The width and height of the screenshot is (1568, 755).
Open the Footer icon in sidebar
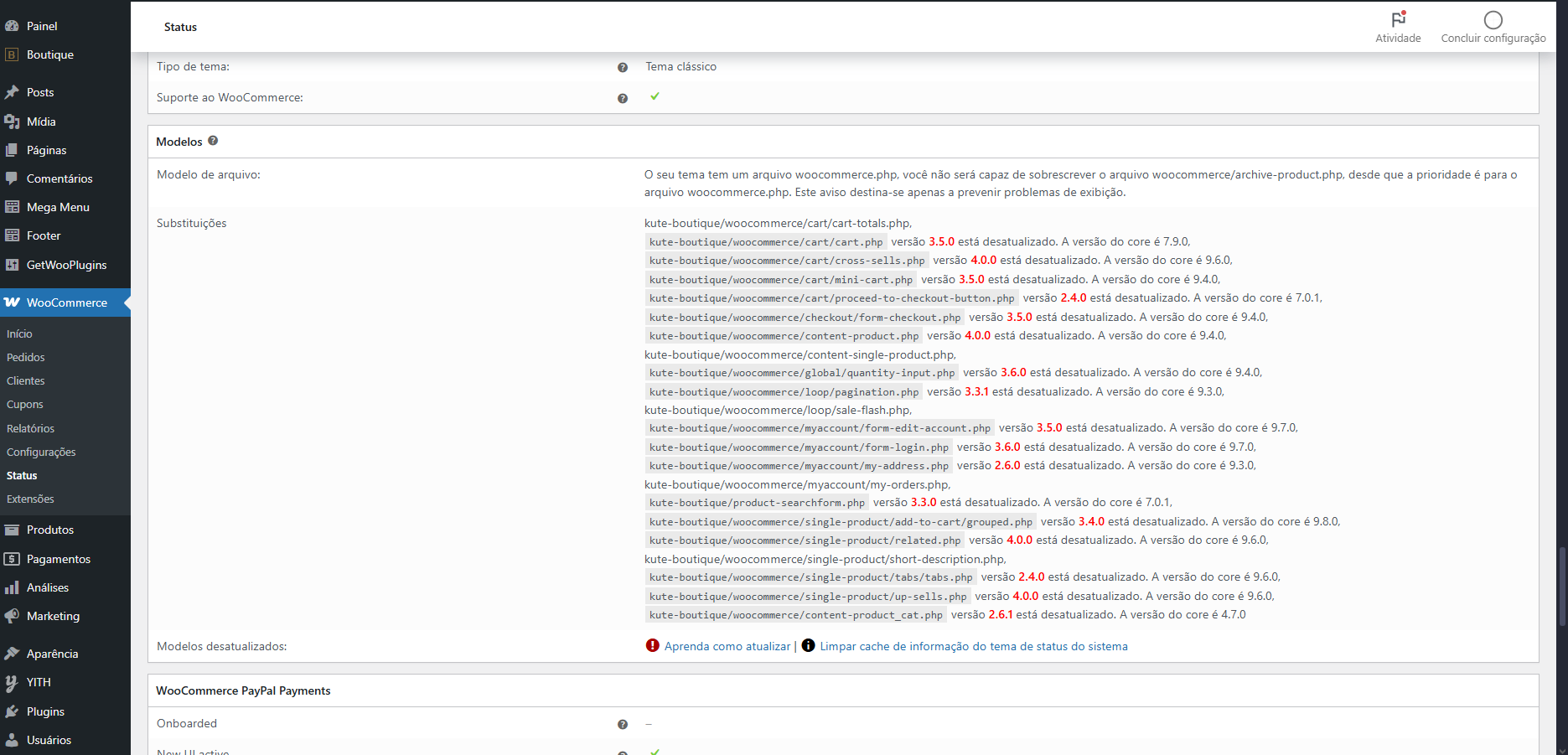click(x=12, y=235)
